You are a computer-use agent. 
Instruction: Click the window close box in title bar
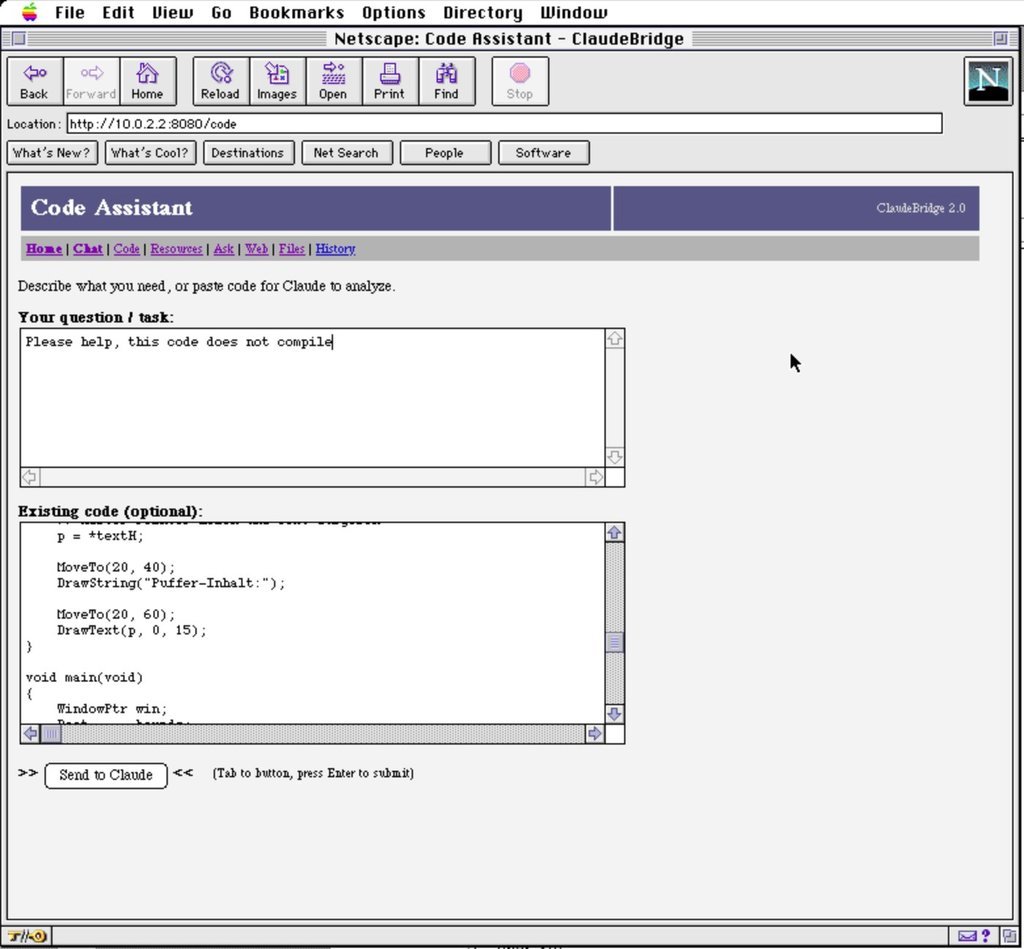[x=19, y=39]
